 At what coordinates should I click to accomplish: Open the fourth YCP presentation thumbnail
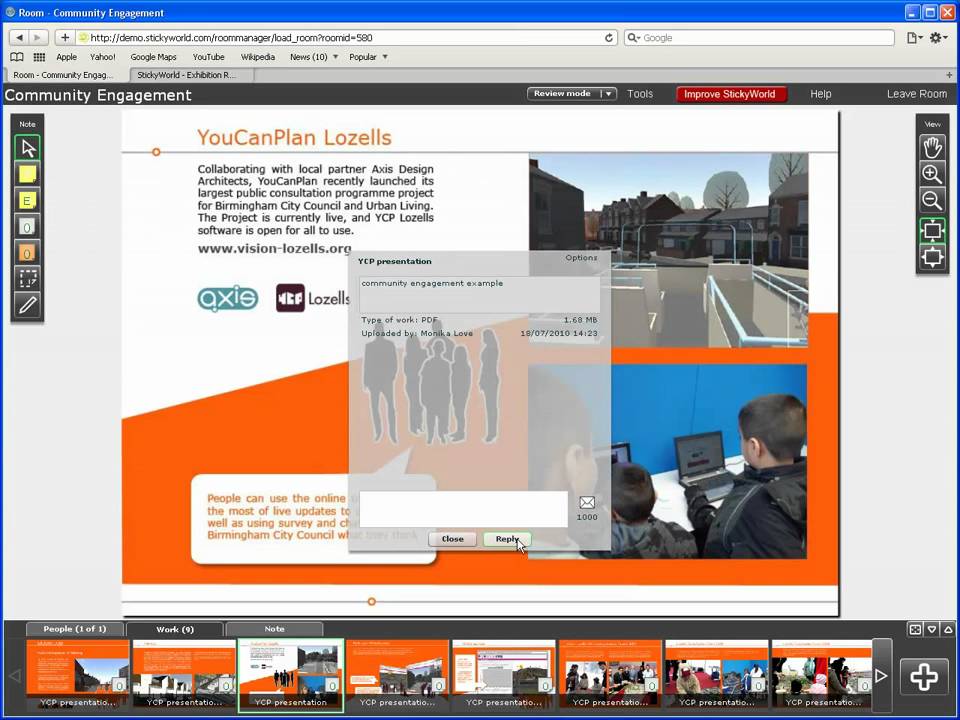click(x=397, y=675)
